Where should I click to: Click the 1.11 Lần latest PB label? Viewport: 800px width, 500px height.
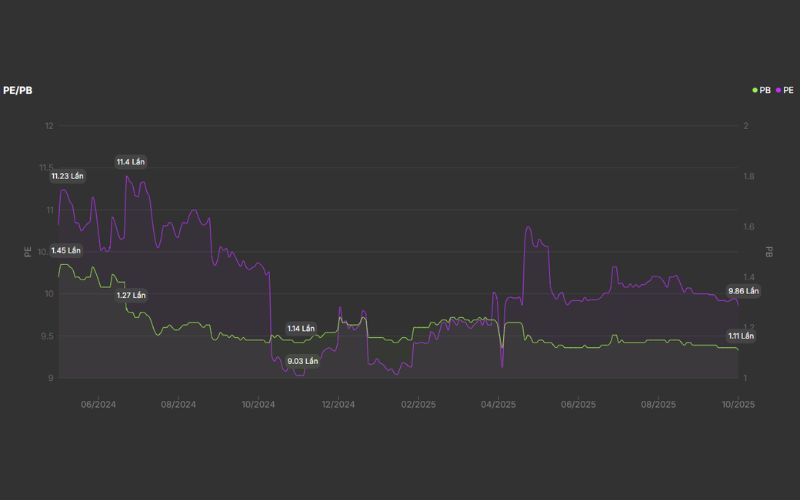(741, 336)
